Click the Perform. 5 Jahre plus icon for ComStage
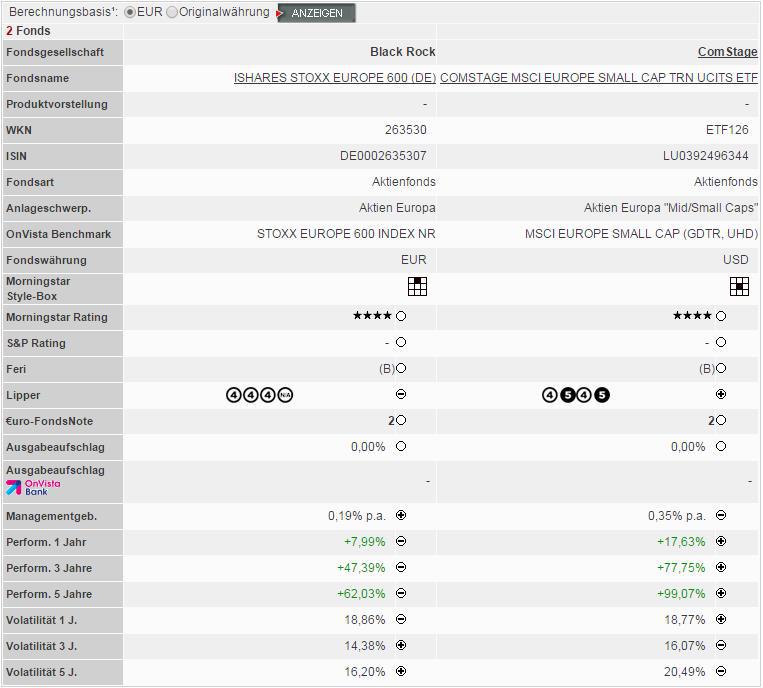This screenshot has height=688, width=763. tap(721, 593)
